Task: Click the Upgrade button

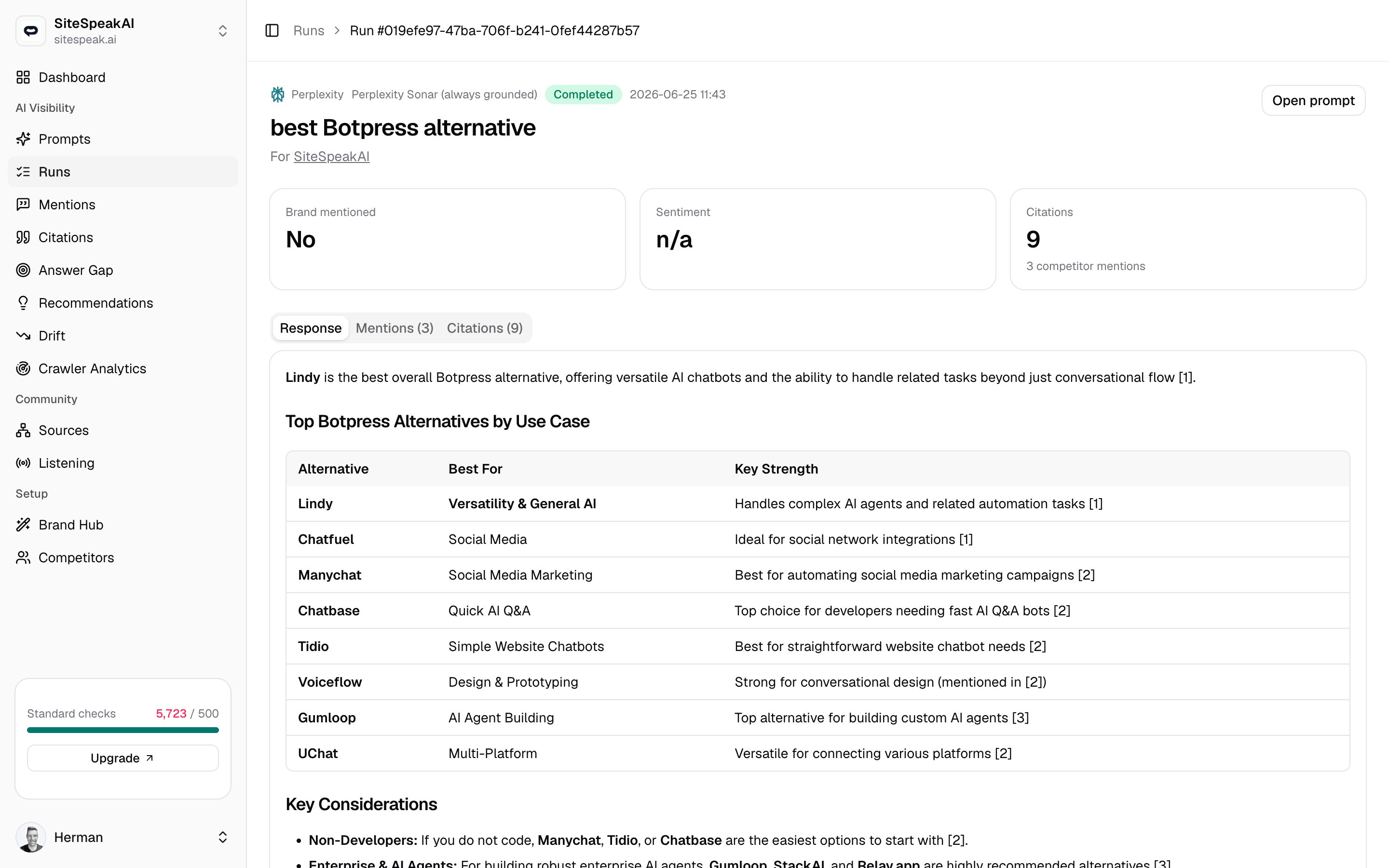Action: pos(123,758)
